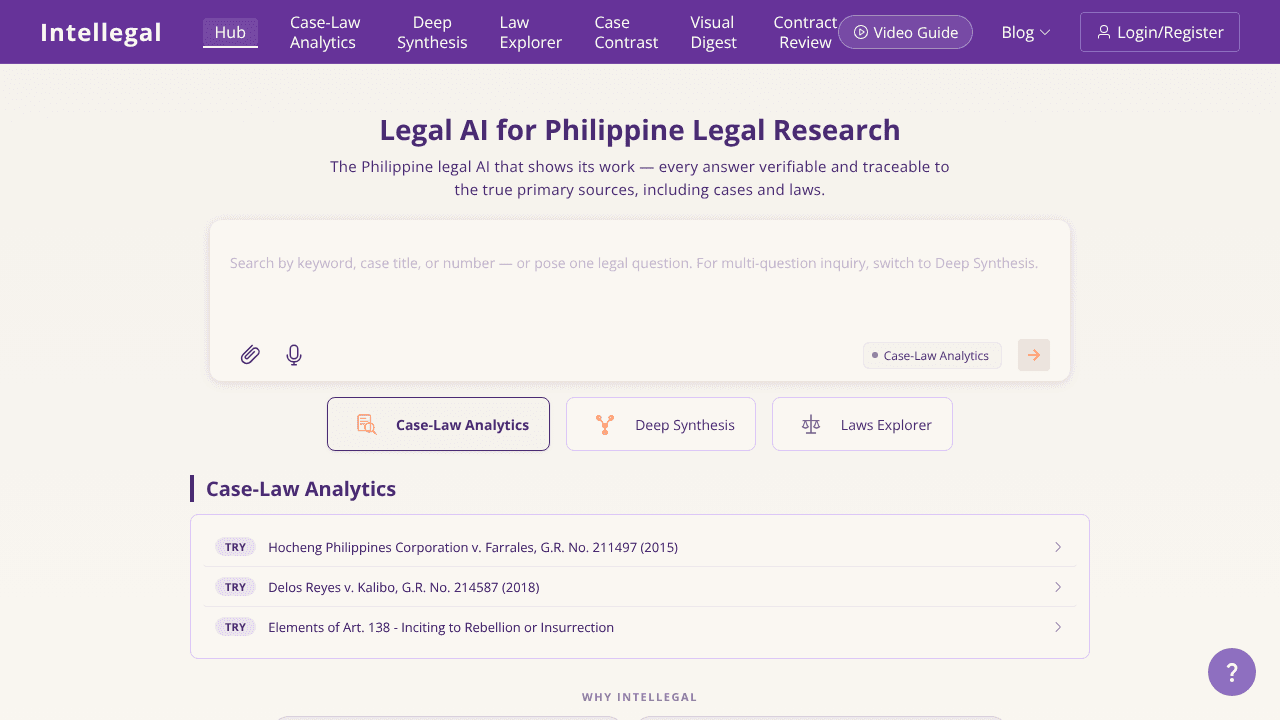Click TRY badge beside Delos Reyes case
Image resolution: width=1280 pixels, height=720 pixels.
(x=235, y=587)
